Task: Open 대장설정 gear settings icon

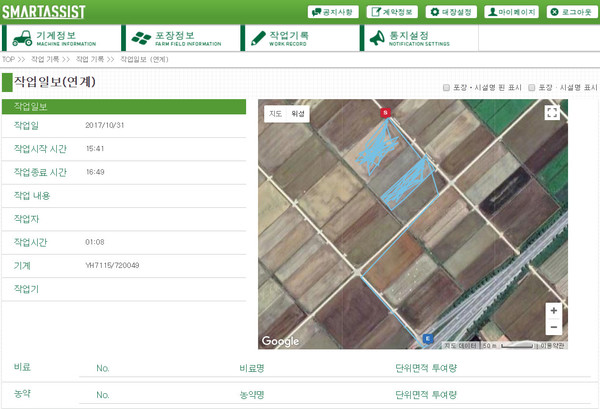Action: coord(433,12)
